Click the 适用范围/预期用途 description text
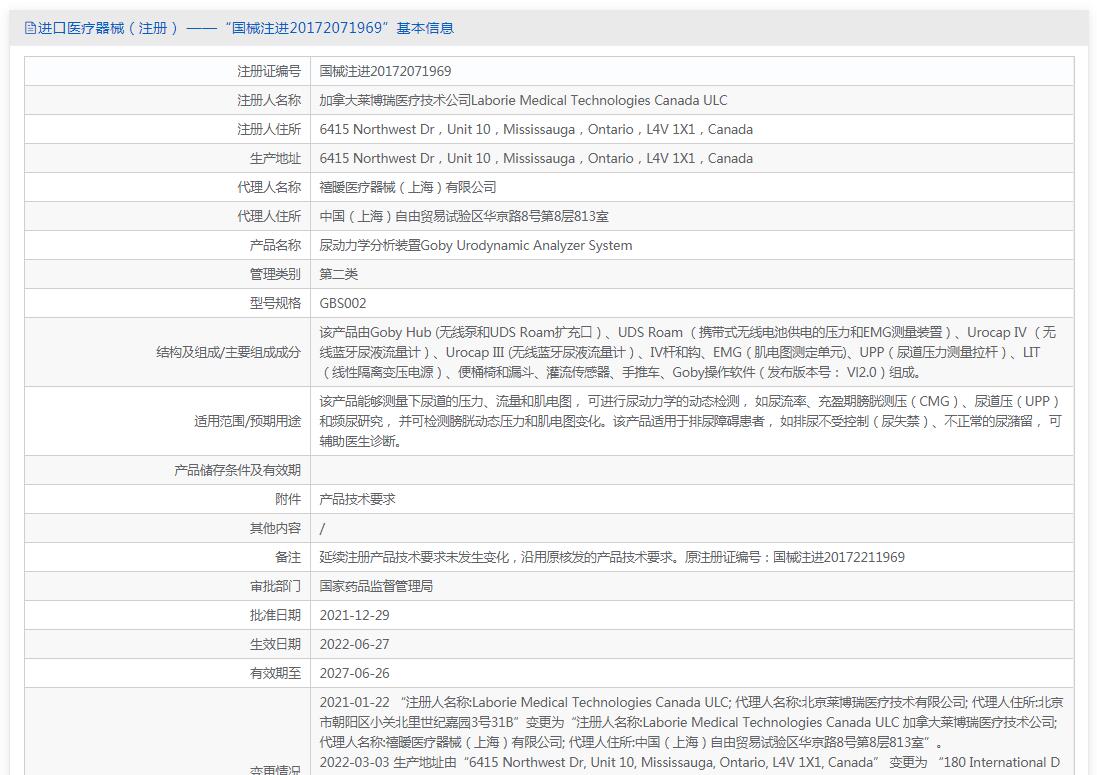The image size is (1097, 775). click(690, 421)
